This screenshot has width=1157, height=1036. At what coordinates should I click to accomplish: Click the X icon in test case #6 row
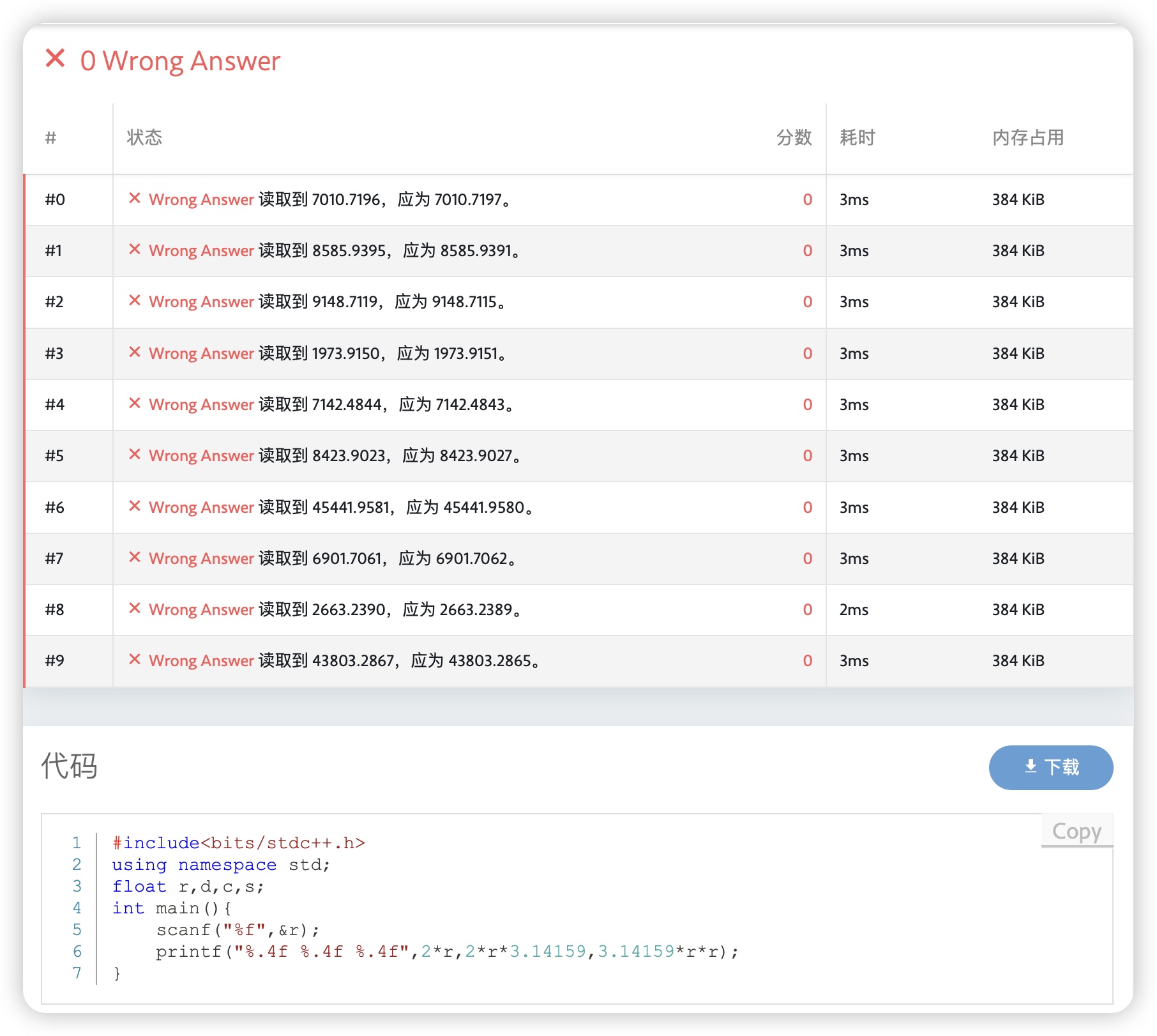coord(134,507)
